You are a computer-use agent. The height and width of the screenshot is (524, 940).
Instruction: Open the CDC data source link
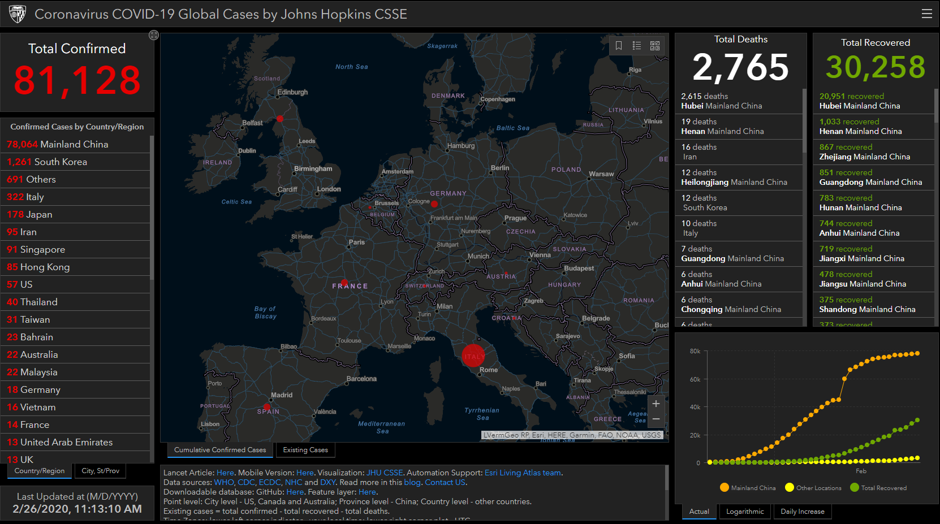[246, 482]
